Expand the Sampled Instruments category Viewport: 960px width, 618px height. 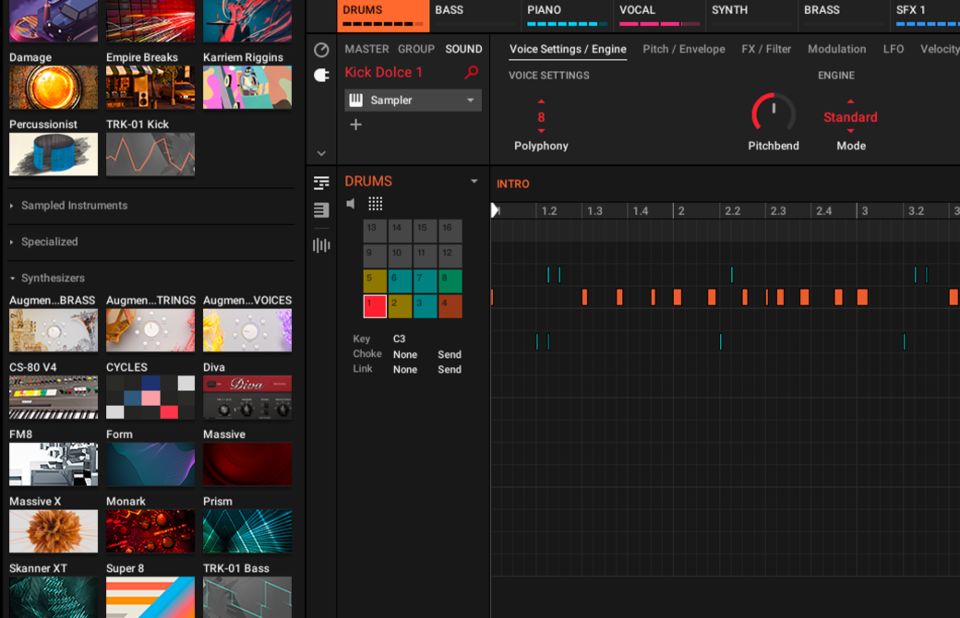coord(74,206)
